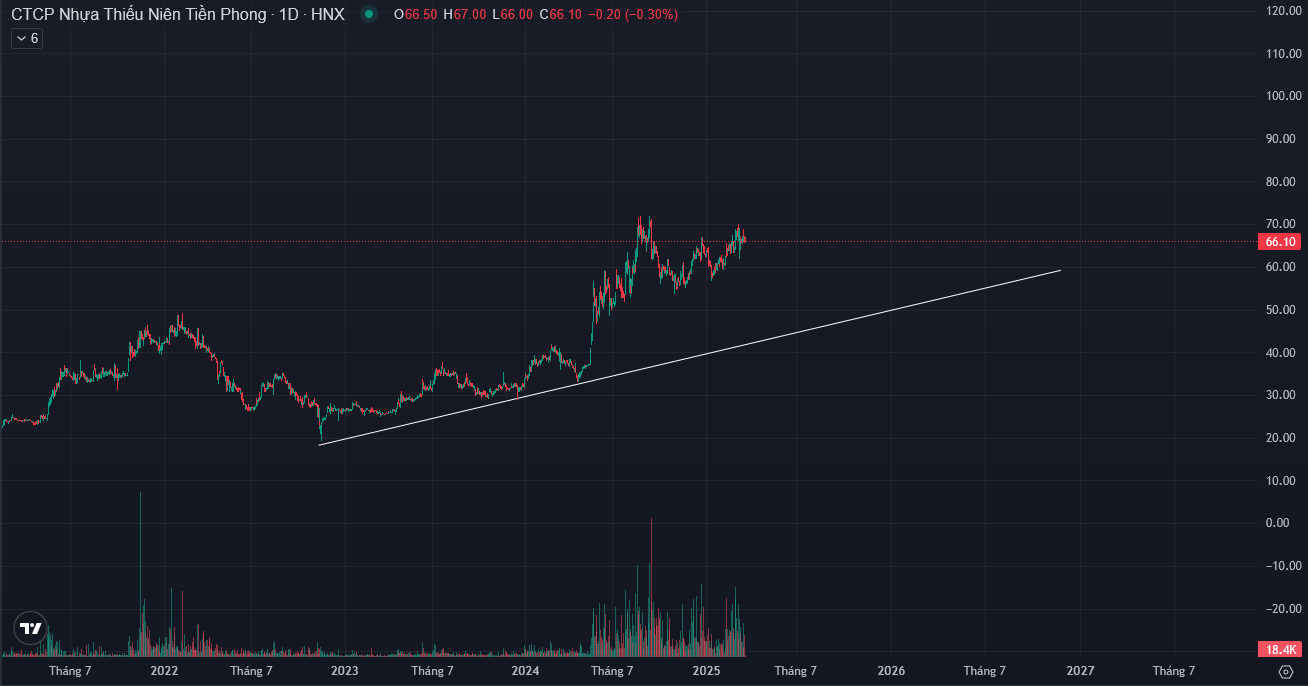Click the low value L66.00

(511, 15)
